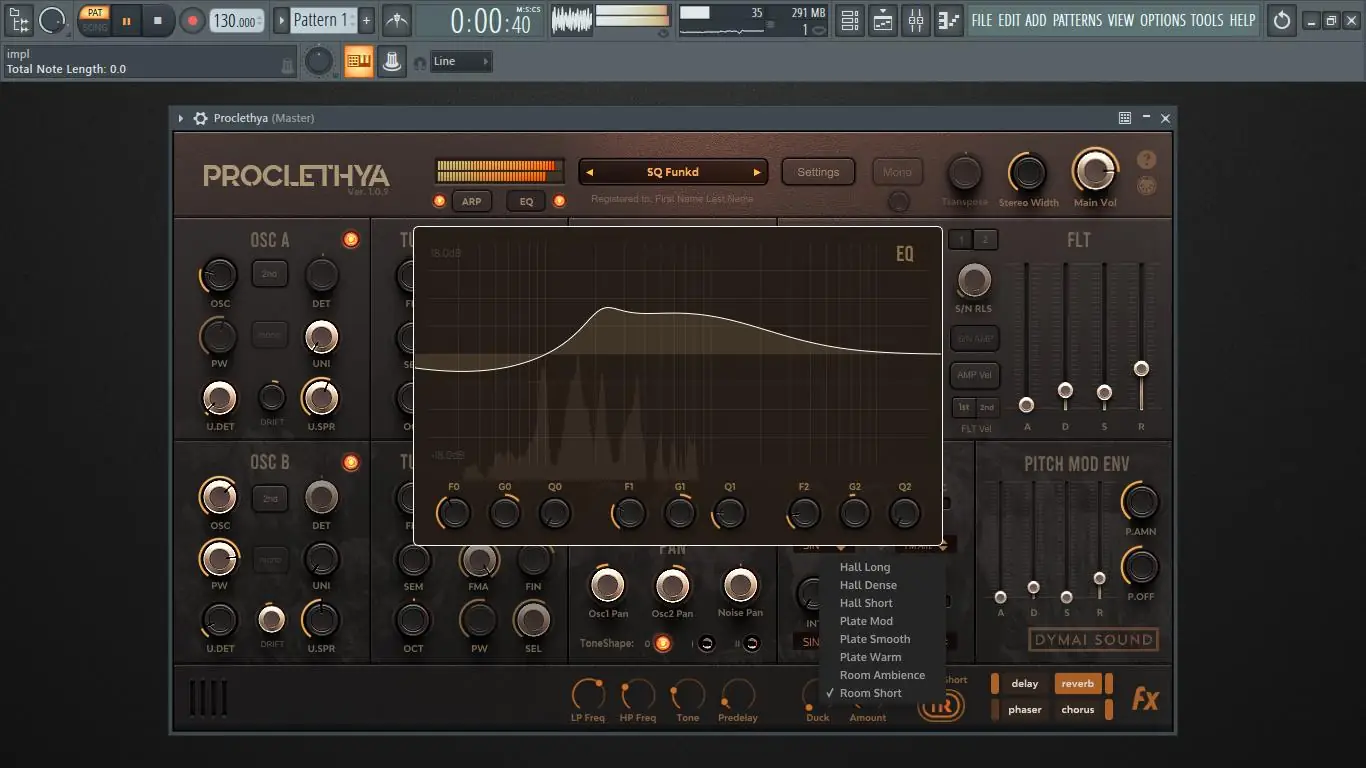This screenshot has width=1366, height=768.
Task: Add new pattern with plus button
Action: coord(366,20)
